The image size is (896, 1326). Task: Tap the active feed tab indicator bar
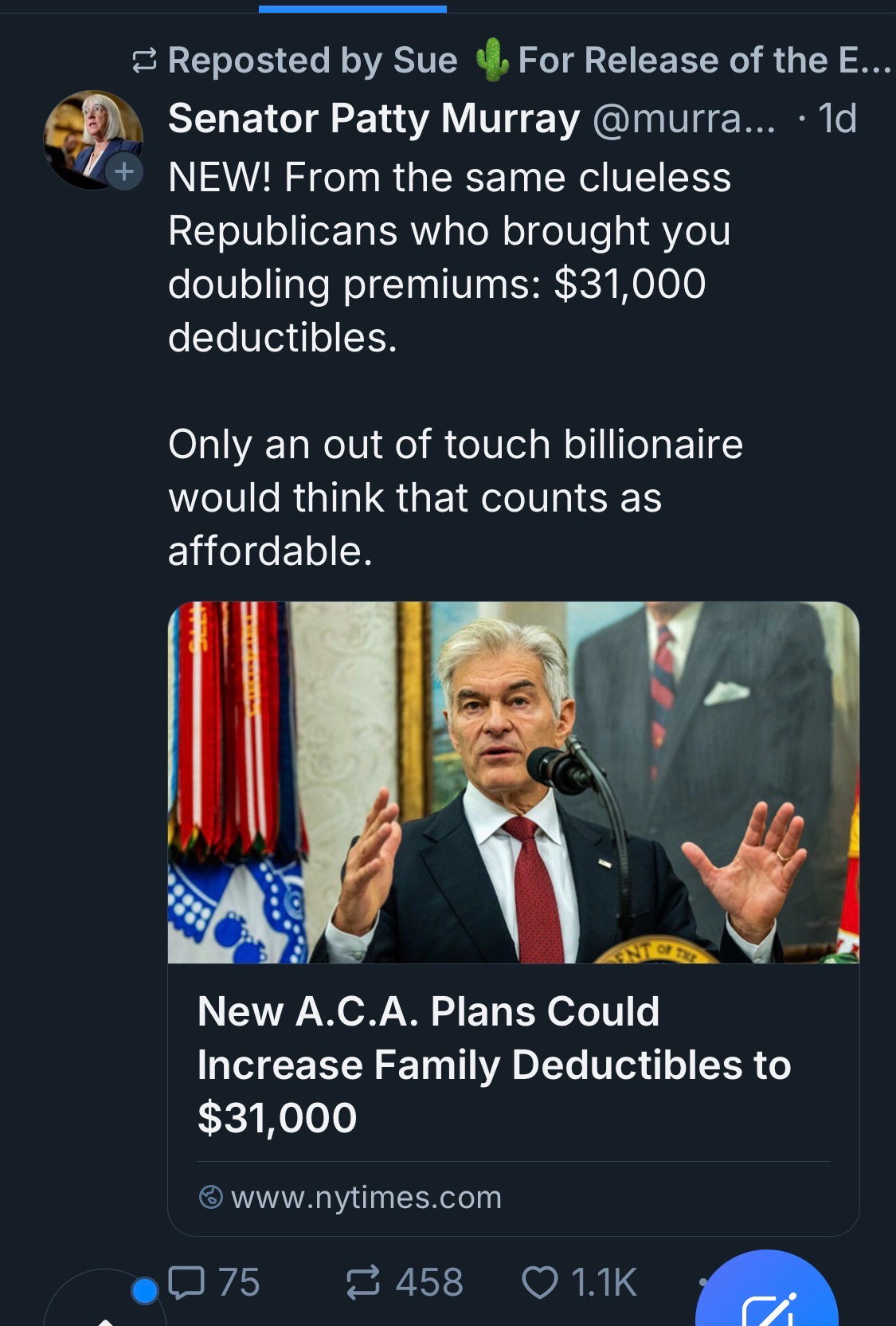[352, 9]
